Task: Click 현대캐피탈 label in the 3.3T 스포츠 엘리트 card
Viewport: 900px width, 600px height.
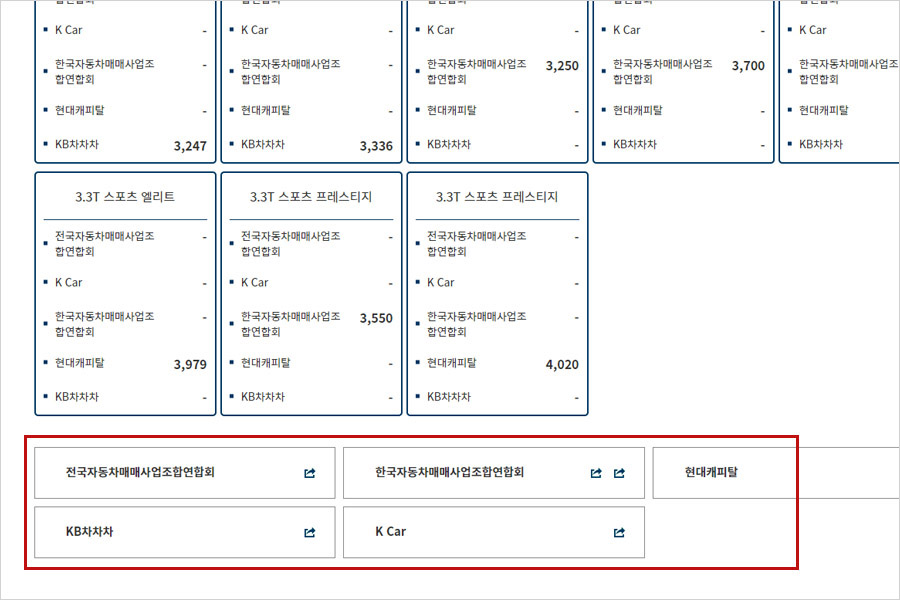Action: [x=80, y=363]
